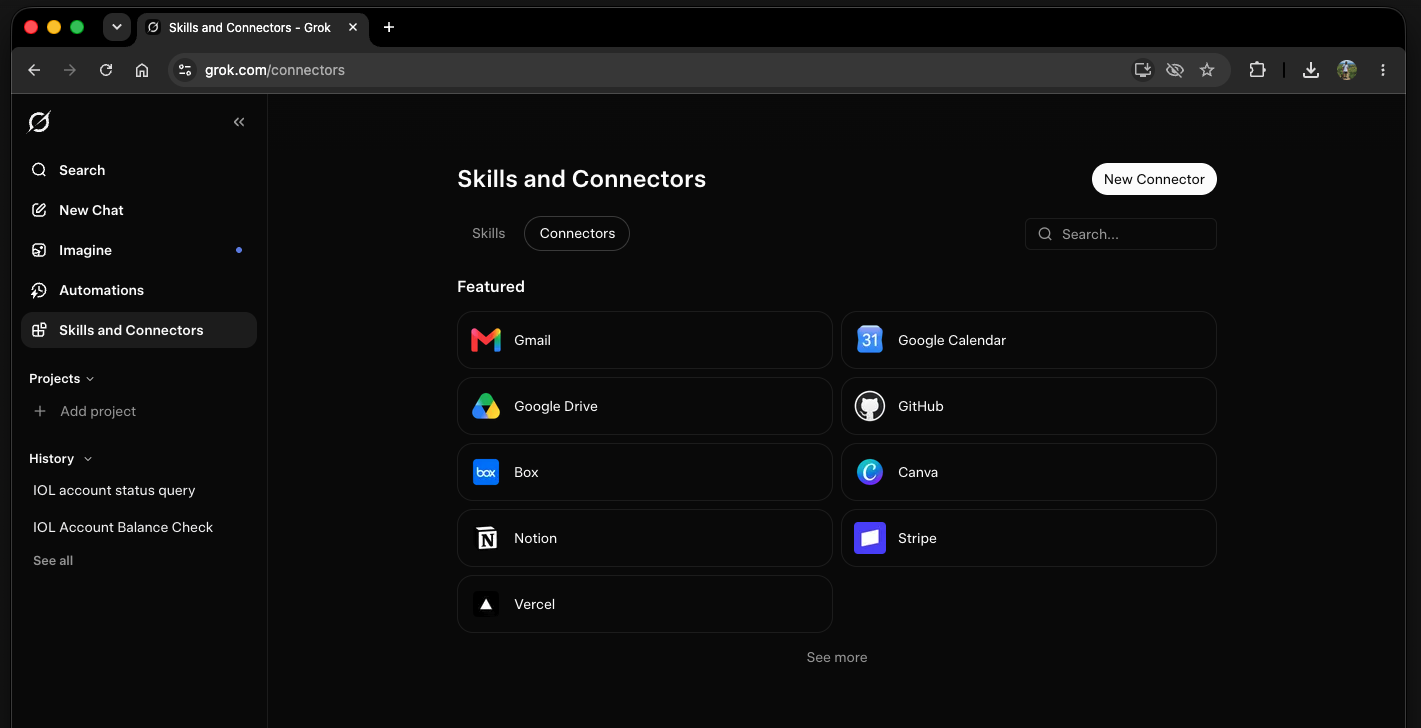Screen dimensions: 1421x728
Task: Click the Search magnifier icon in sidebar
Action: point(39,170)
